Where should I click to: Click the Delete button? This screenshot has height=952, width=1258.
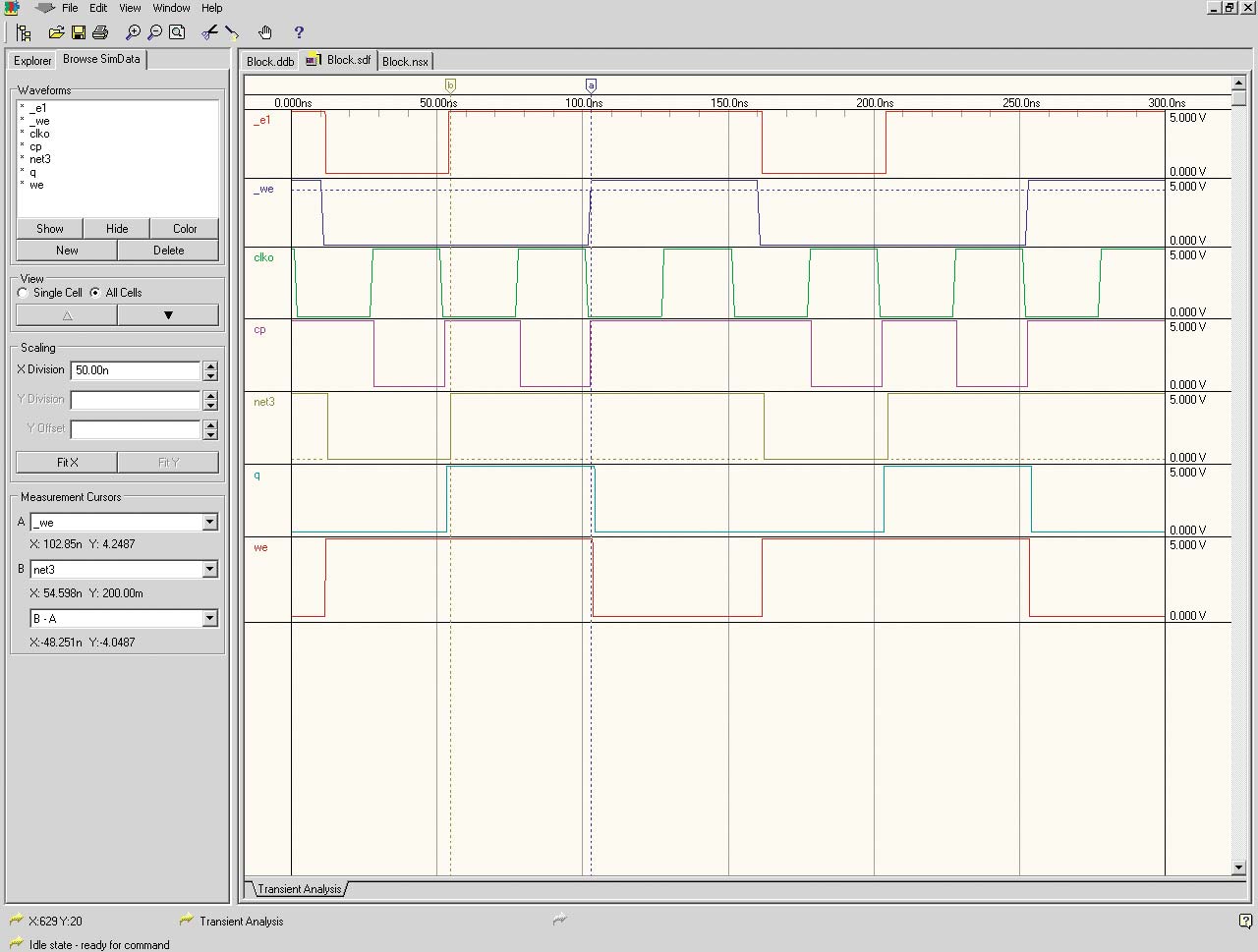(169, 251)
